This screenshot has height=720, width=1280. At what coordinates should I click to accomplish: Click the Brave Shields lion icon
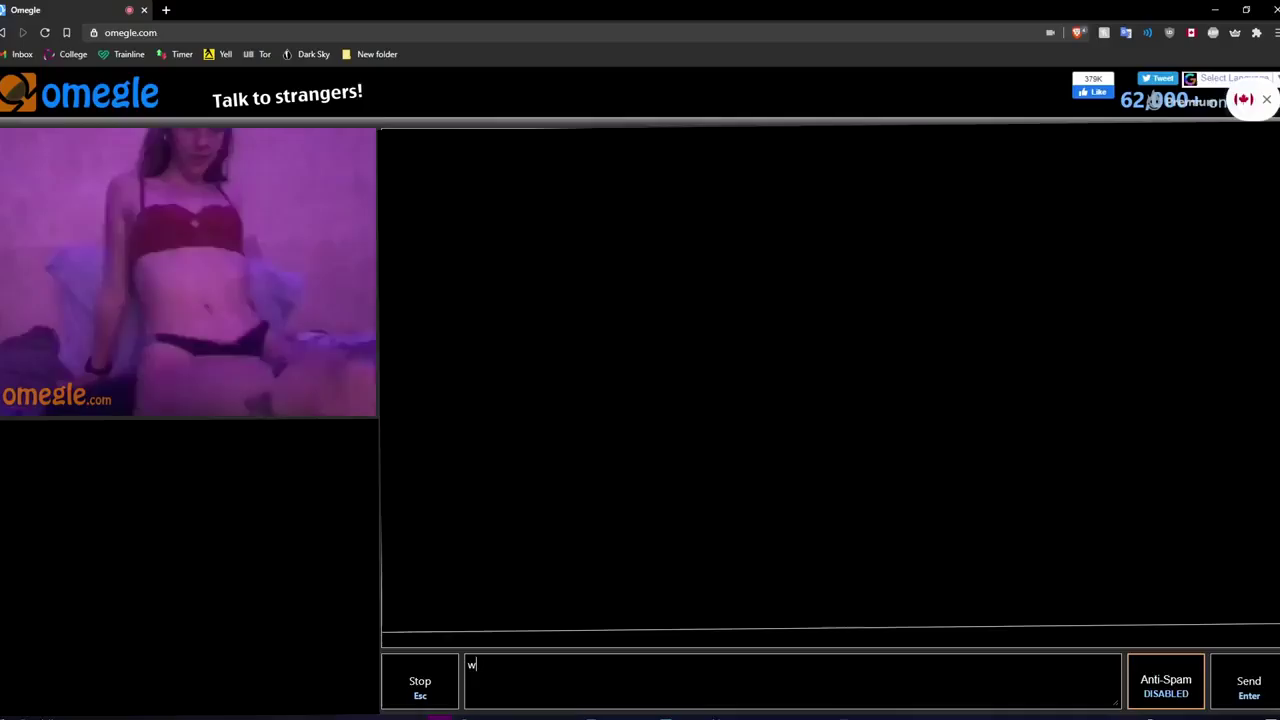click(x=1078, y=33)
